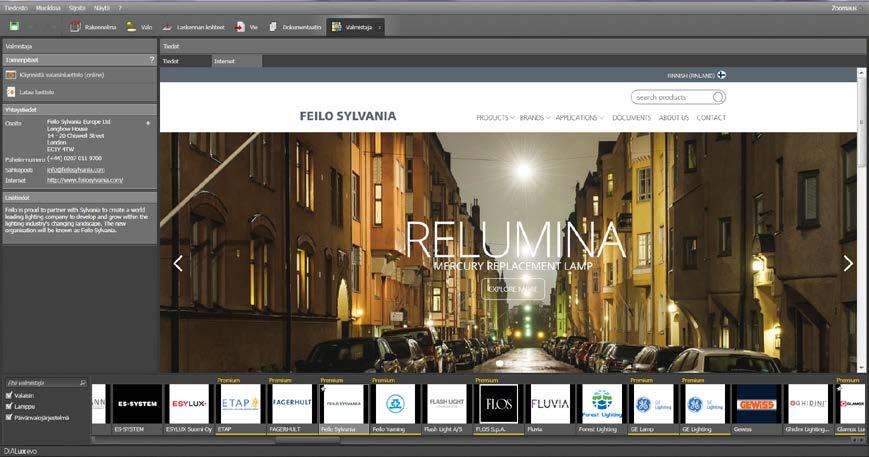Expand the BRANDS website dropdown
This screenshot has width=869, height=457.
[x=535, y=117]
